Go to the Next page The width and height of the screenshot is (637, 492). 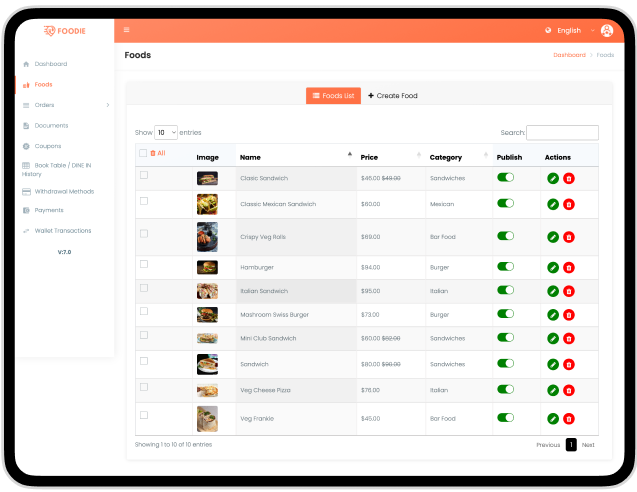[x=588, y=445]
